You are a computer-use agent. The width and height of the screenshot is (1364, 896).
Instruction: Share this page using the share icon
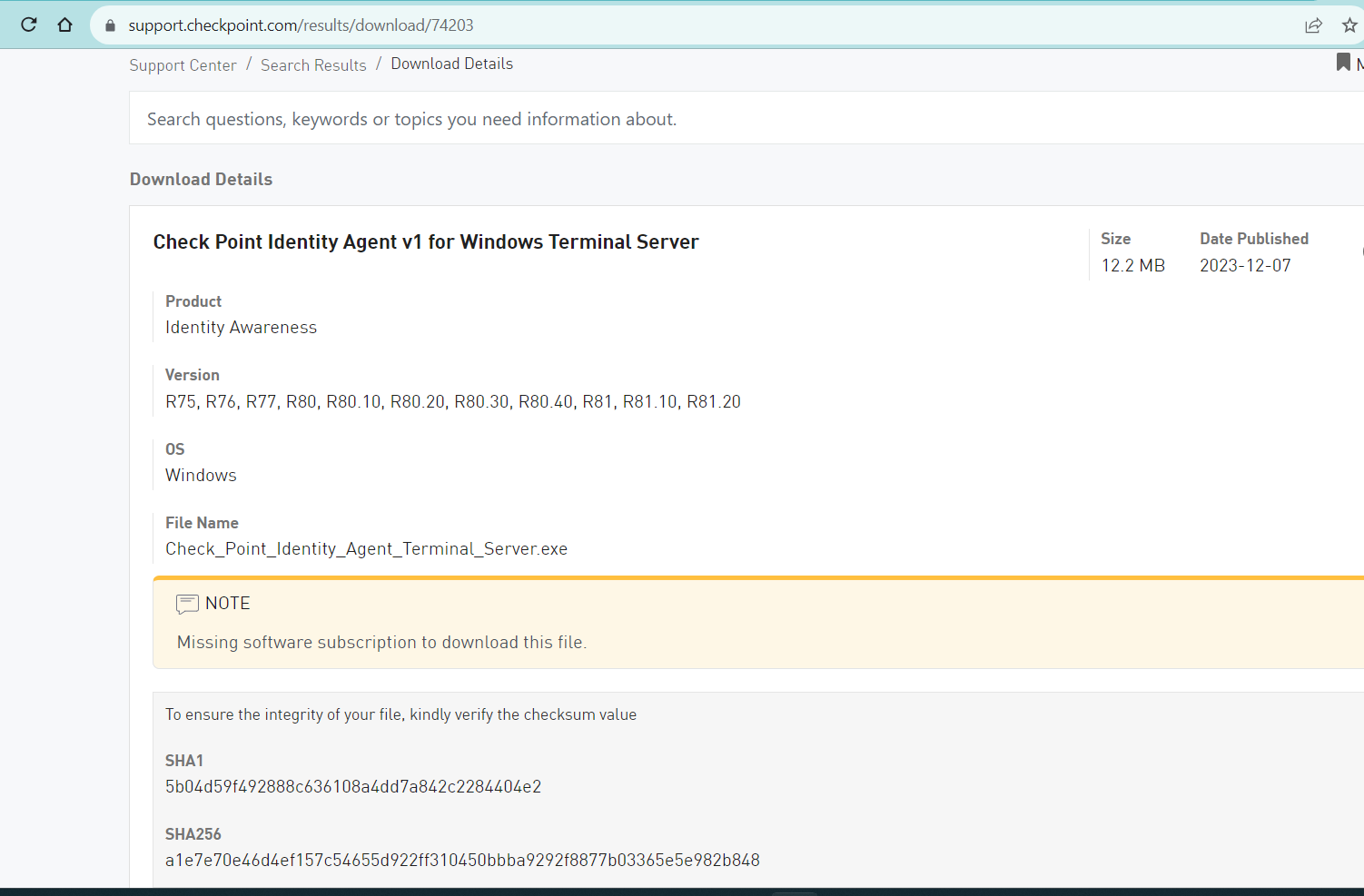pyautogui.click(x=1314, y=25)
